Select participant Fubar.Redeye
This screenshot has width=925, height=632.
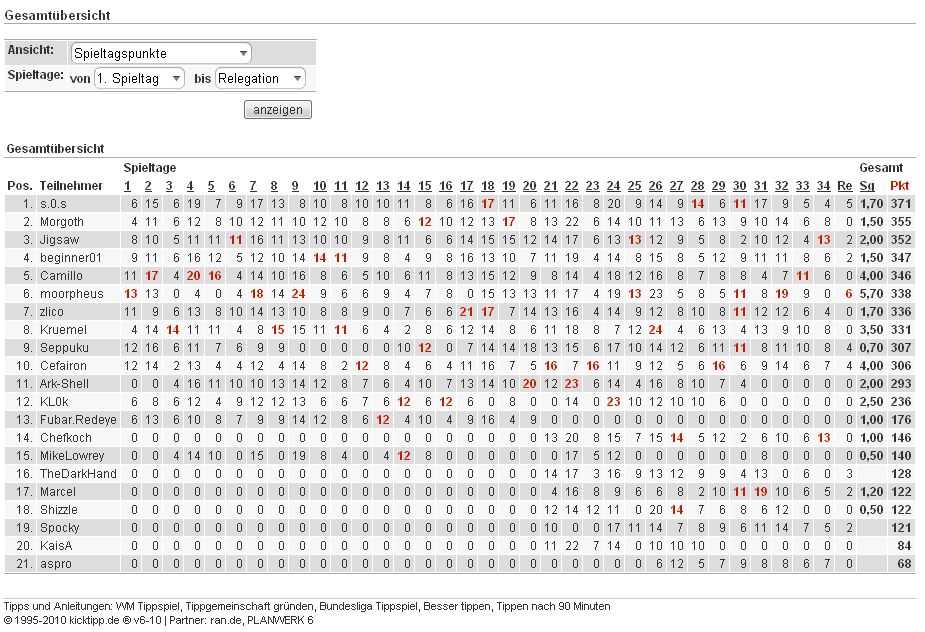[78, 420]
